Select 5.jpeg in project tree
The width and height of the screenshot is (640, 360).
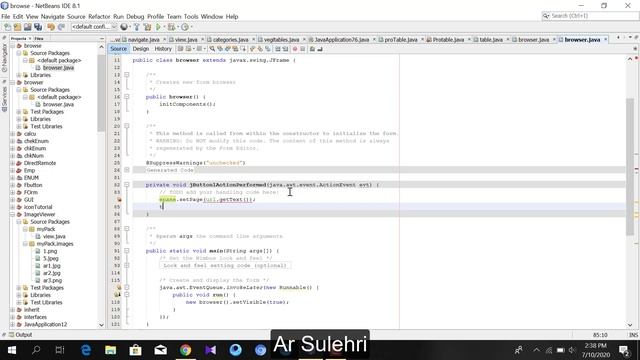51,258
